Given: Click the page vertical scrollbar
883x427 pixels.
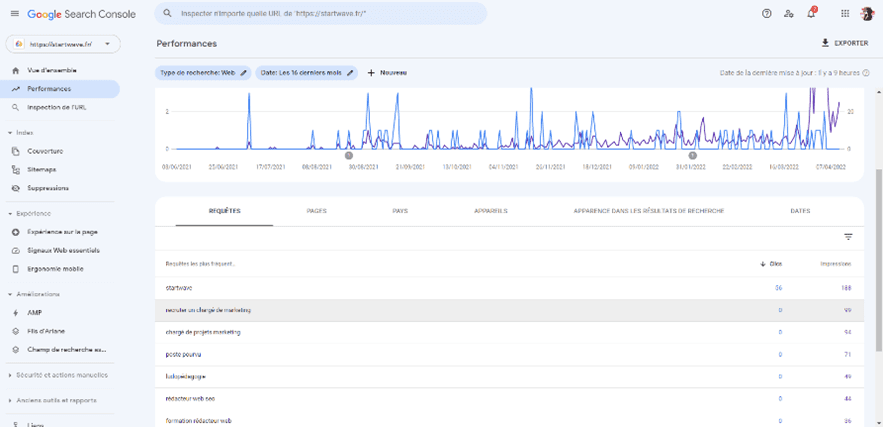Looking at the screenshot, I should [878, 259].
